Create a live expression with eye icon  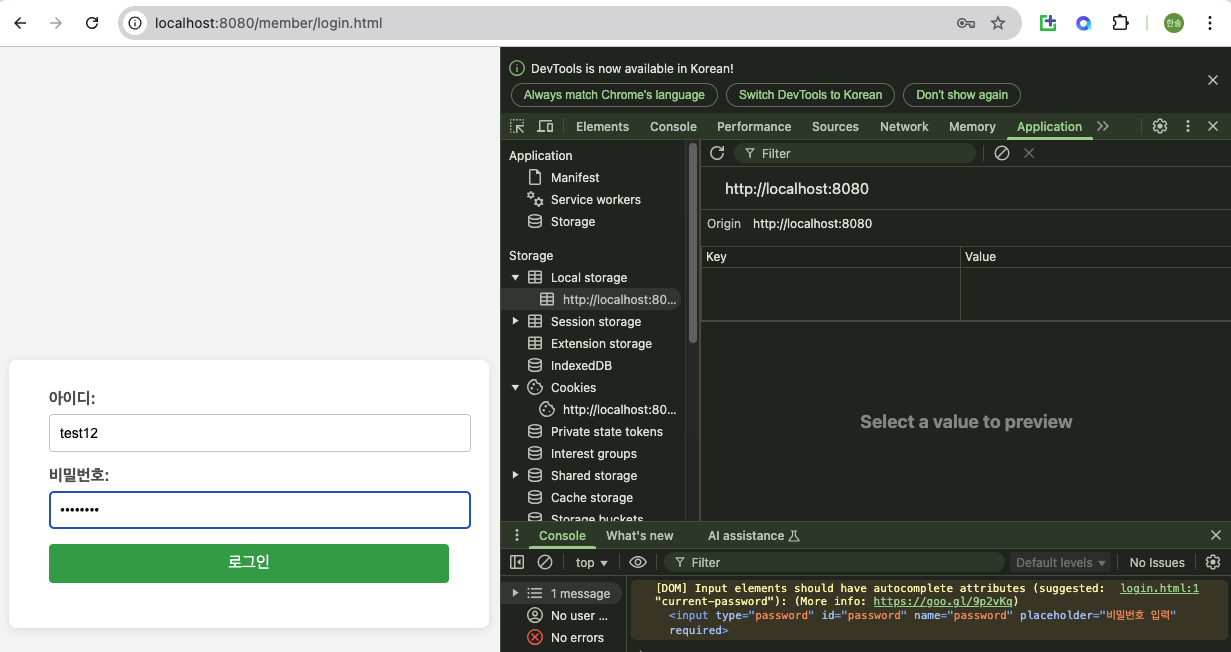(x=638, y=562)
